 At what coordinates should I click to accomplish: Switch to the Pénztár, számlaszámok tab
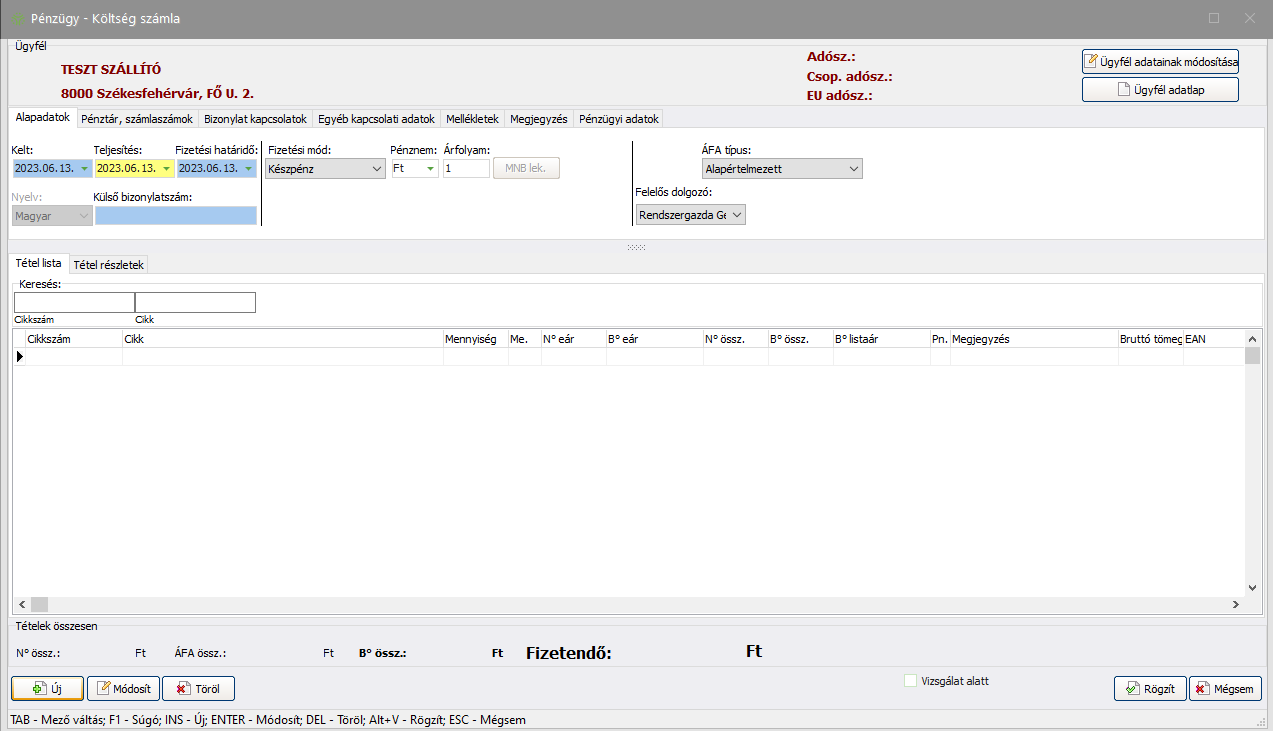pos(137,118)
